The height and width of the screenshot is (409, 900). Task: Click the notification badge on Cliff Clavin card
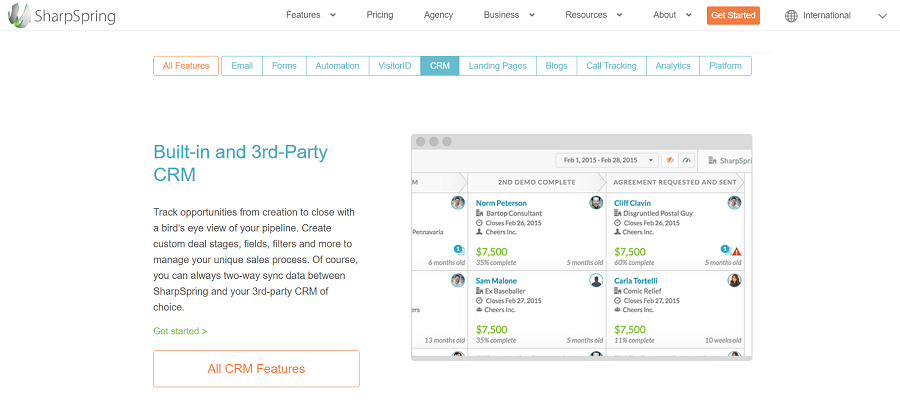coord(726,250)
